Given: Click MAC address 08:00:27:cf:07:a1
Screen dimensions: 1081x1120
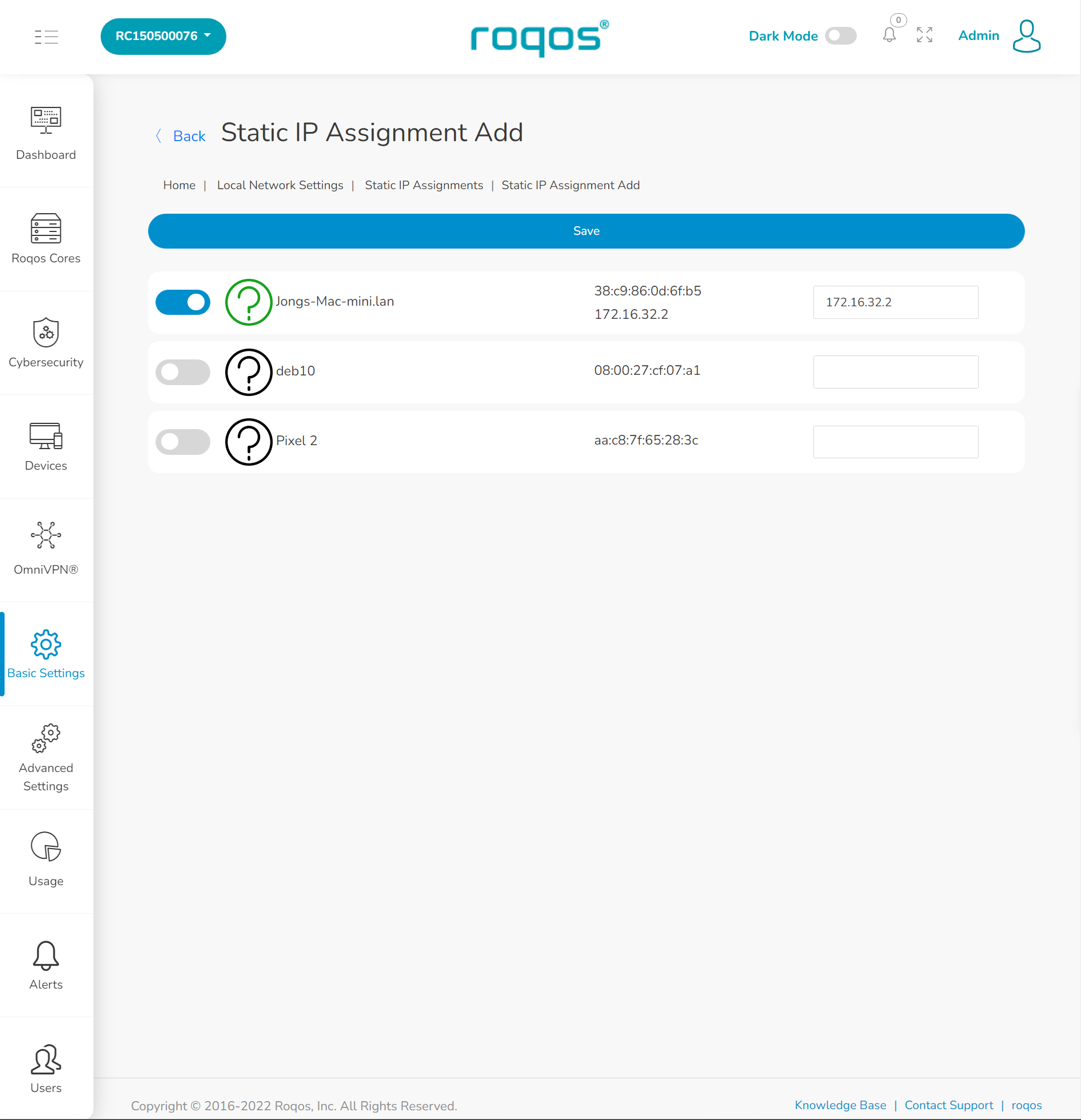Looking at the screenshot, I should 647,370.
